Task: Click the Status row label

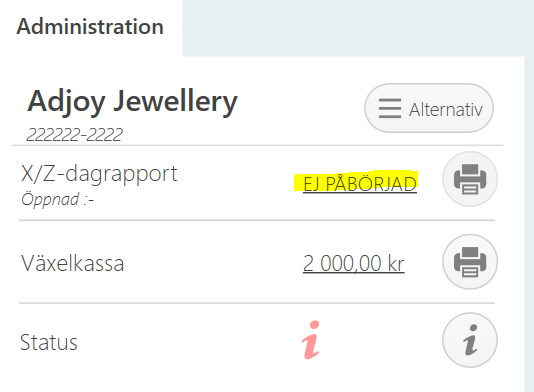Action: (49, 342)
